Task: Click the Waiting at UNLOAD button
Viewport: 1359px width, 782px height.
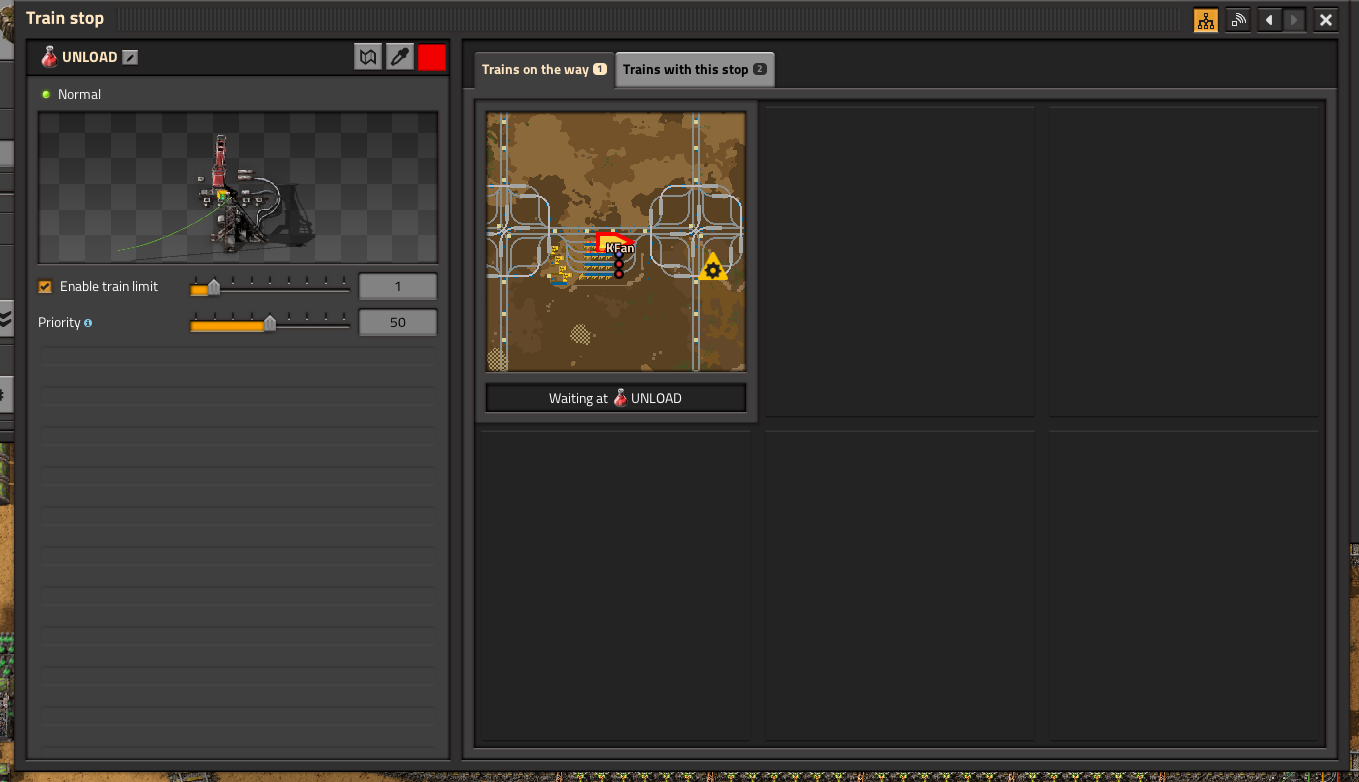Action: click(x=615, y=398)
